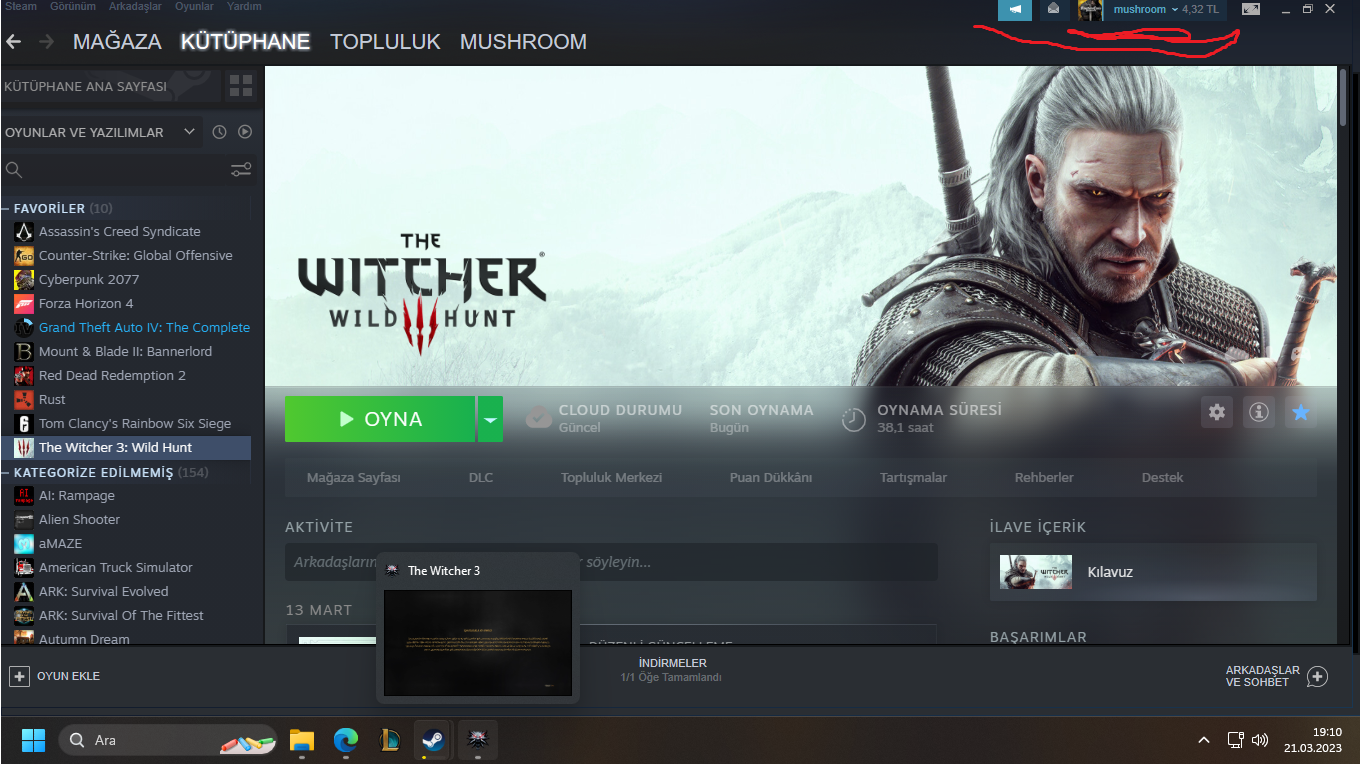Open the MUSHROOM profile tab
Viewport: 1360px width, 768px height.
point(523,42)
